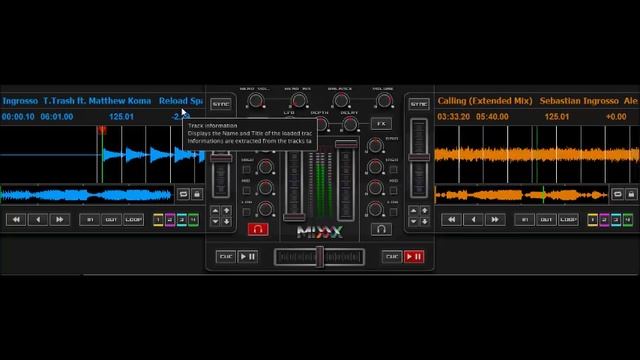Disable red headphone cue for left channel

(258, 229)
